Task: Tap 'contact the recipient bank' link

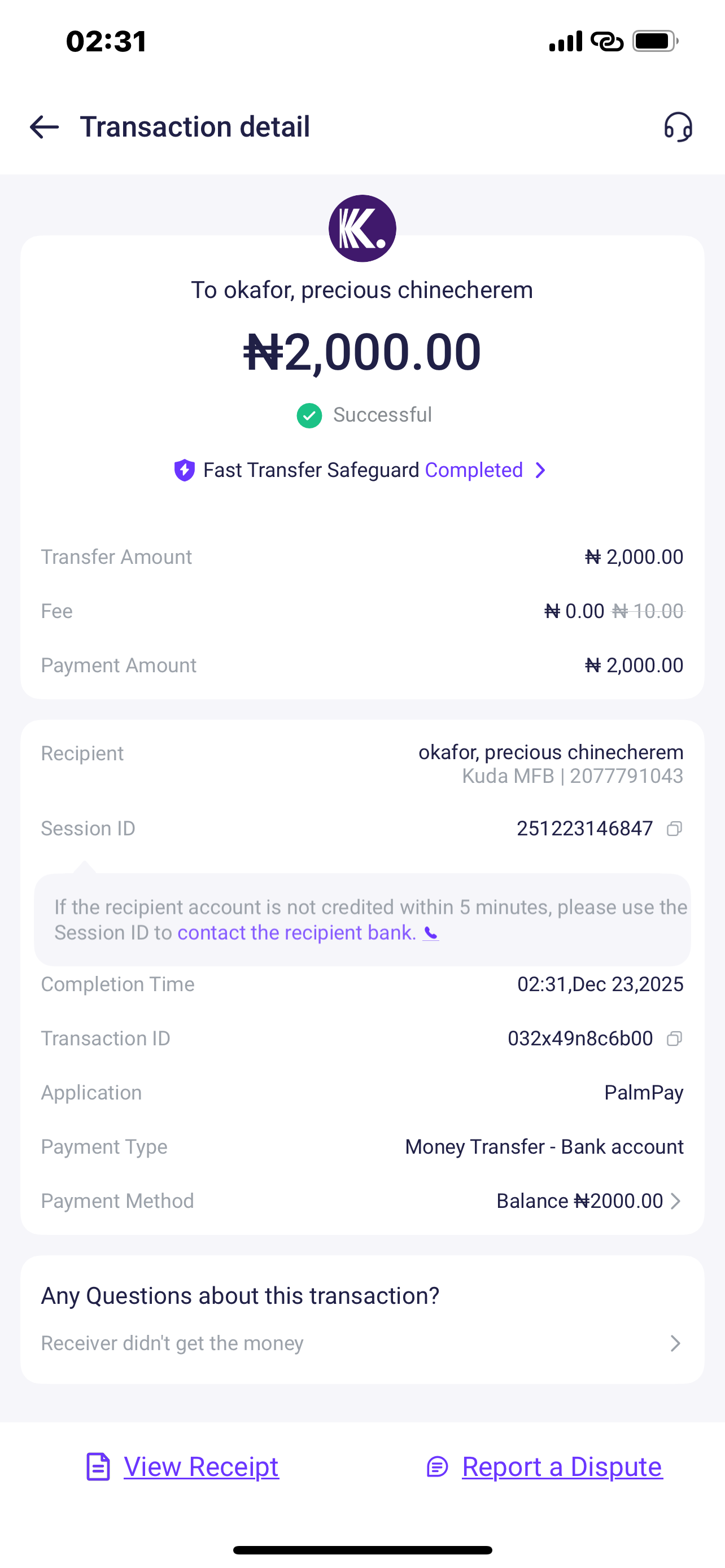Action: click(x=296, y=933)
